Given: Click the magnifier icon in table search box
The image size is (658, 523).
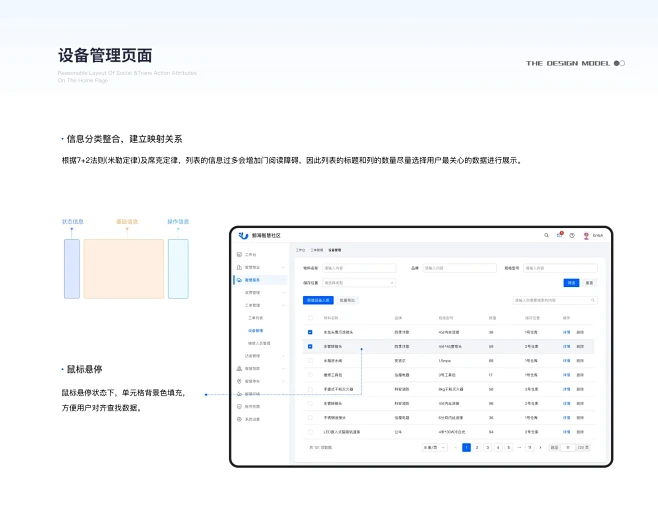Looking at the screenshot, I should (593, 300).
